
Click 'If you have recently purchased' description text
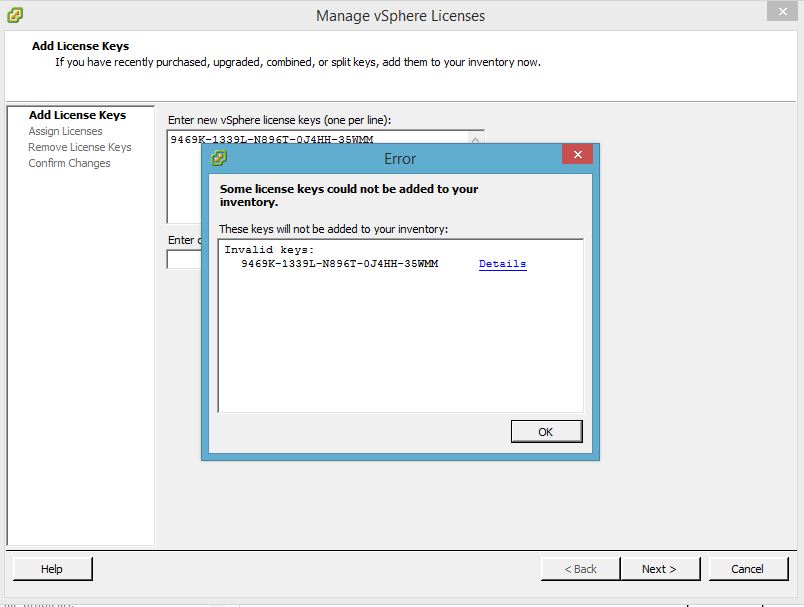click(x=298, y=62)
